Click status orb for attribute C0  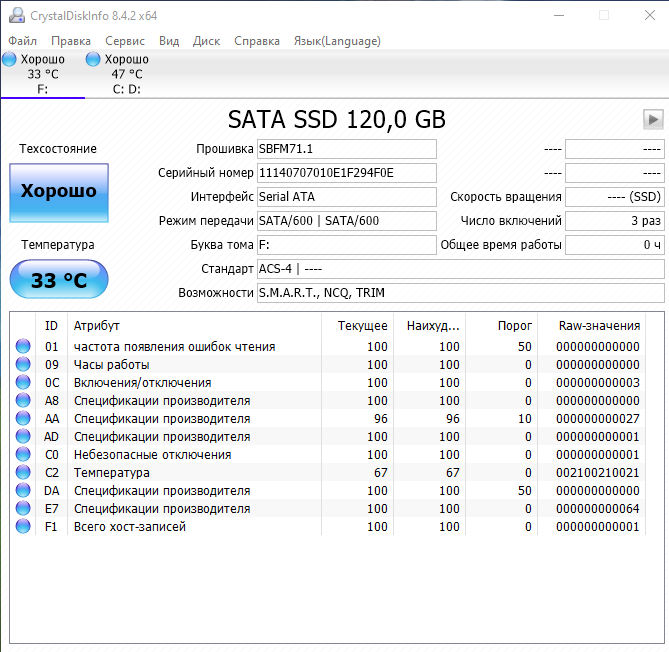click(x=23, y=454)
